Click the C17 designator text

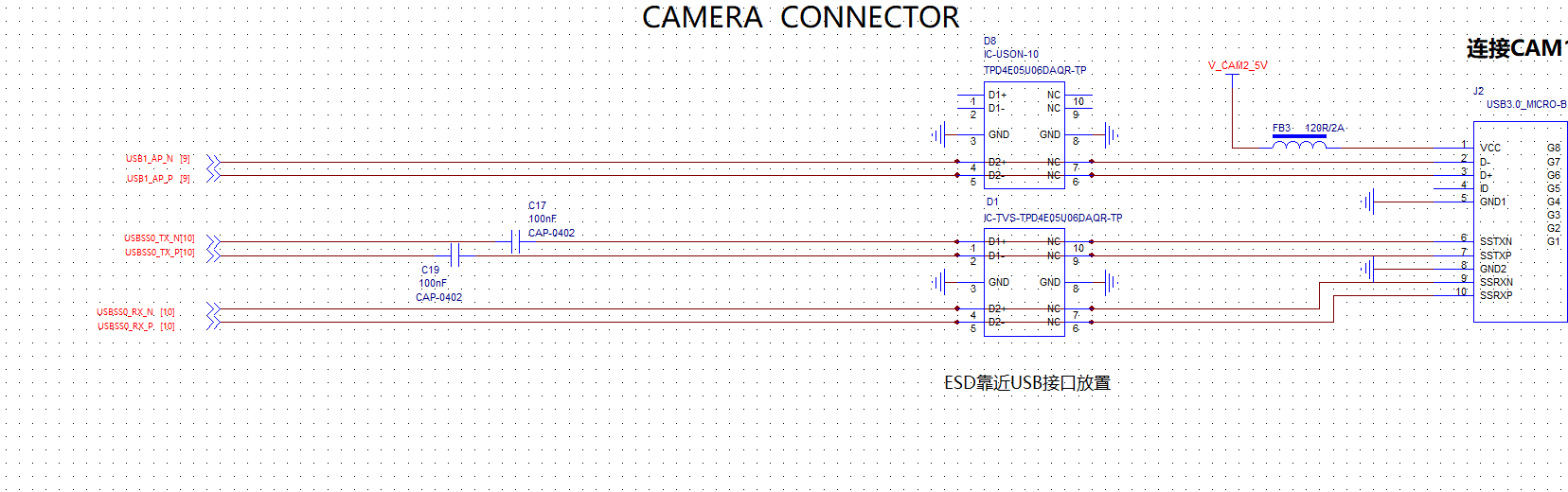coord(537,205)
